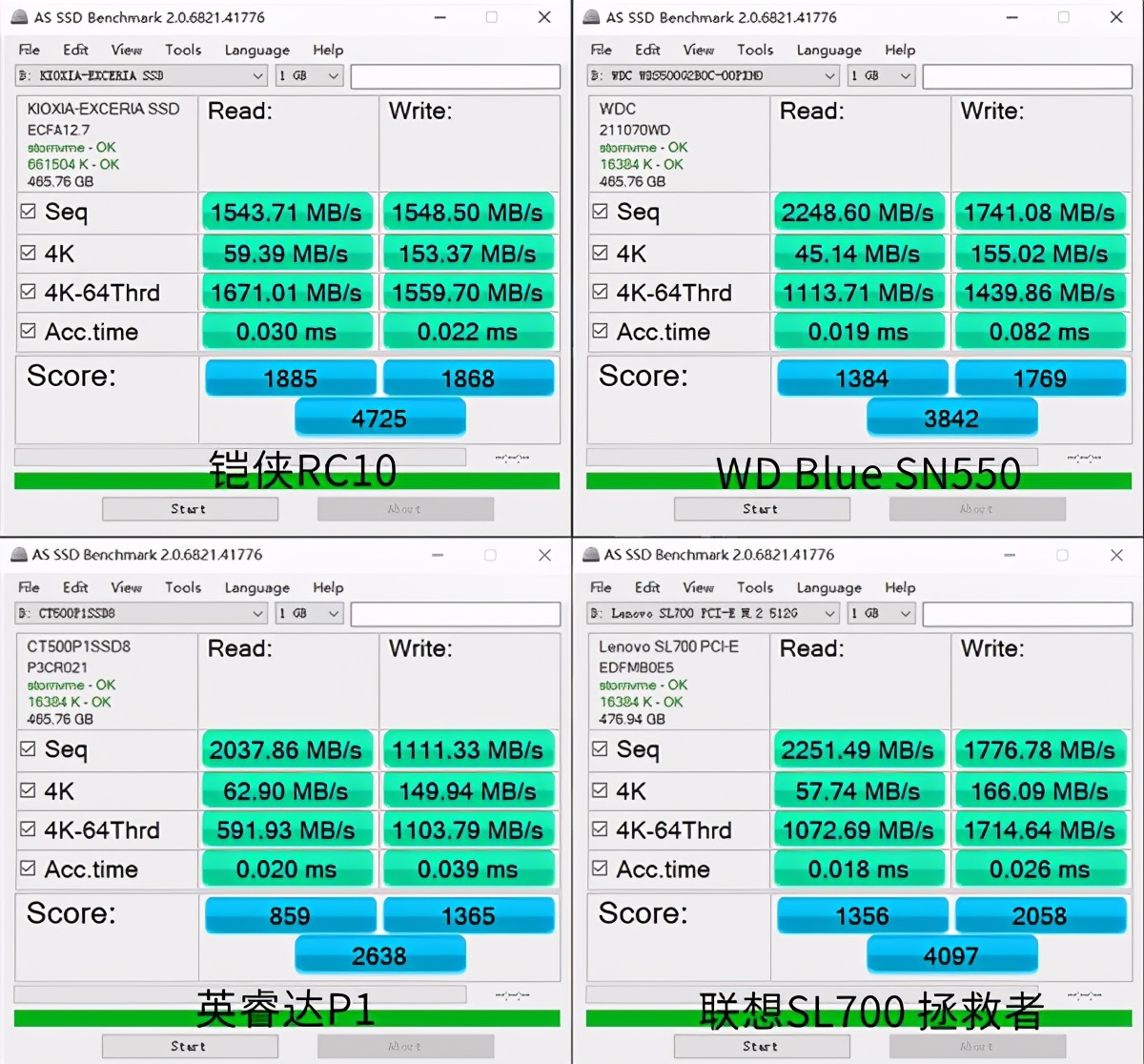Viewport: 1144px width, 1064px height.
Task: Open Help menu in WDC window
Action: [x=900, y=50]
